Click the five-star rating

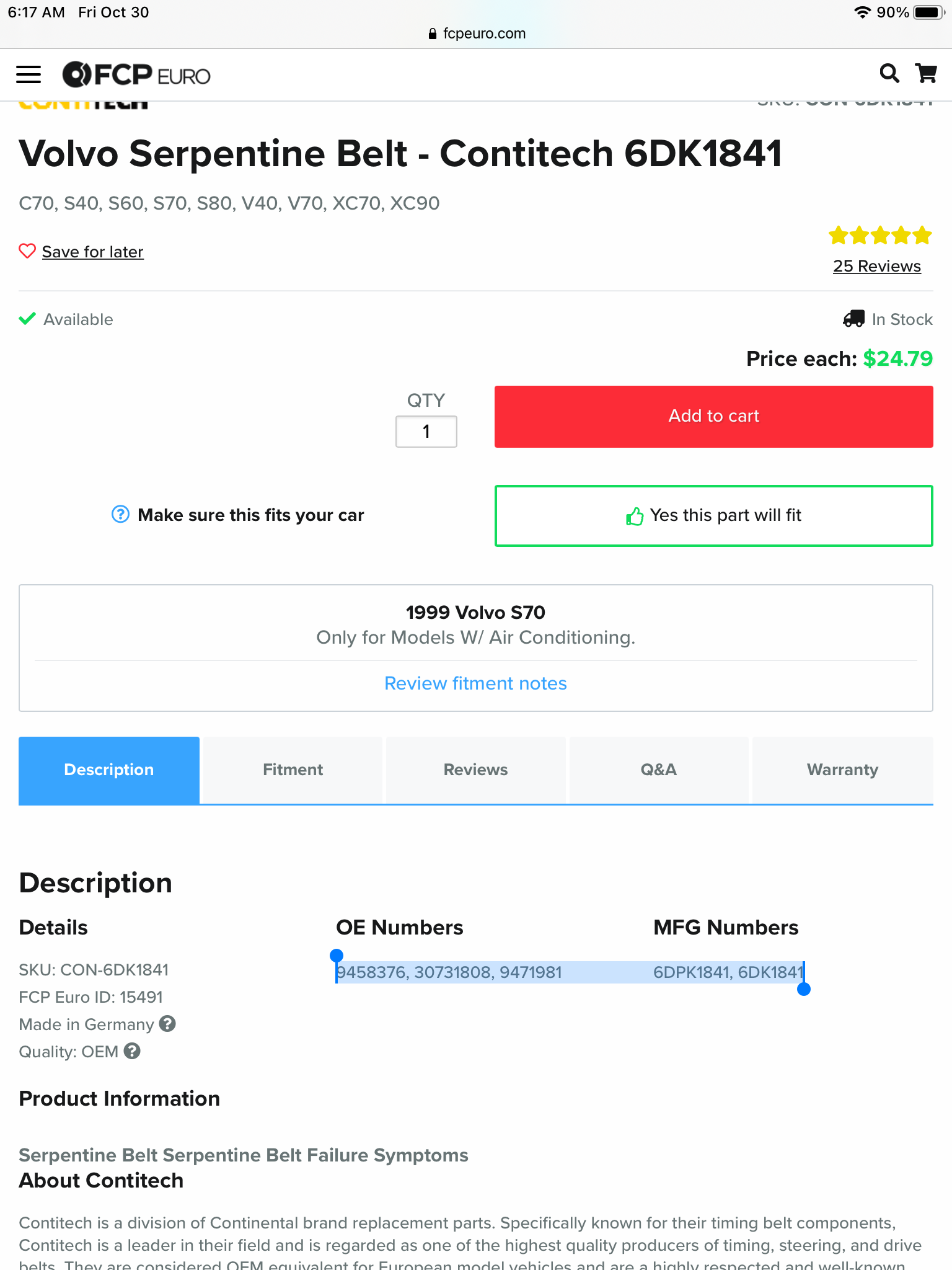[880, 236]
